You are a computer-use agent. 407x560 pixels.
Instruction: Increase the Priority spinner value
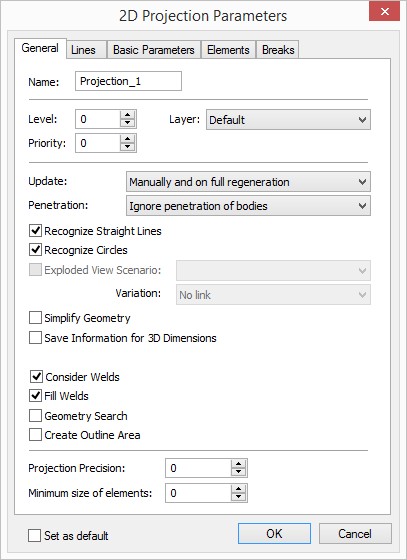(x=127, y=139)
